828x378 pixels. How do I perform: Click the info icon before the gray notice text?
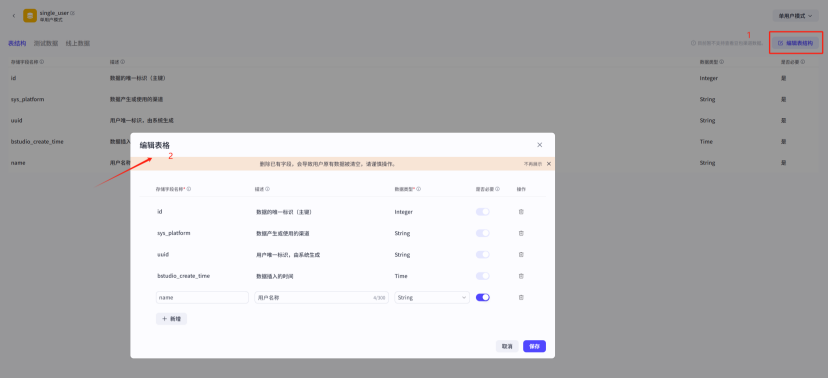point(693,43)
